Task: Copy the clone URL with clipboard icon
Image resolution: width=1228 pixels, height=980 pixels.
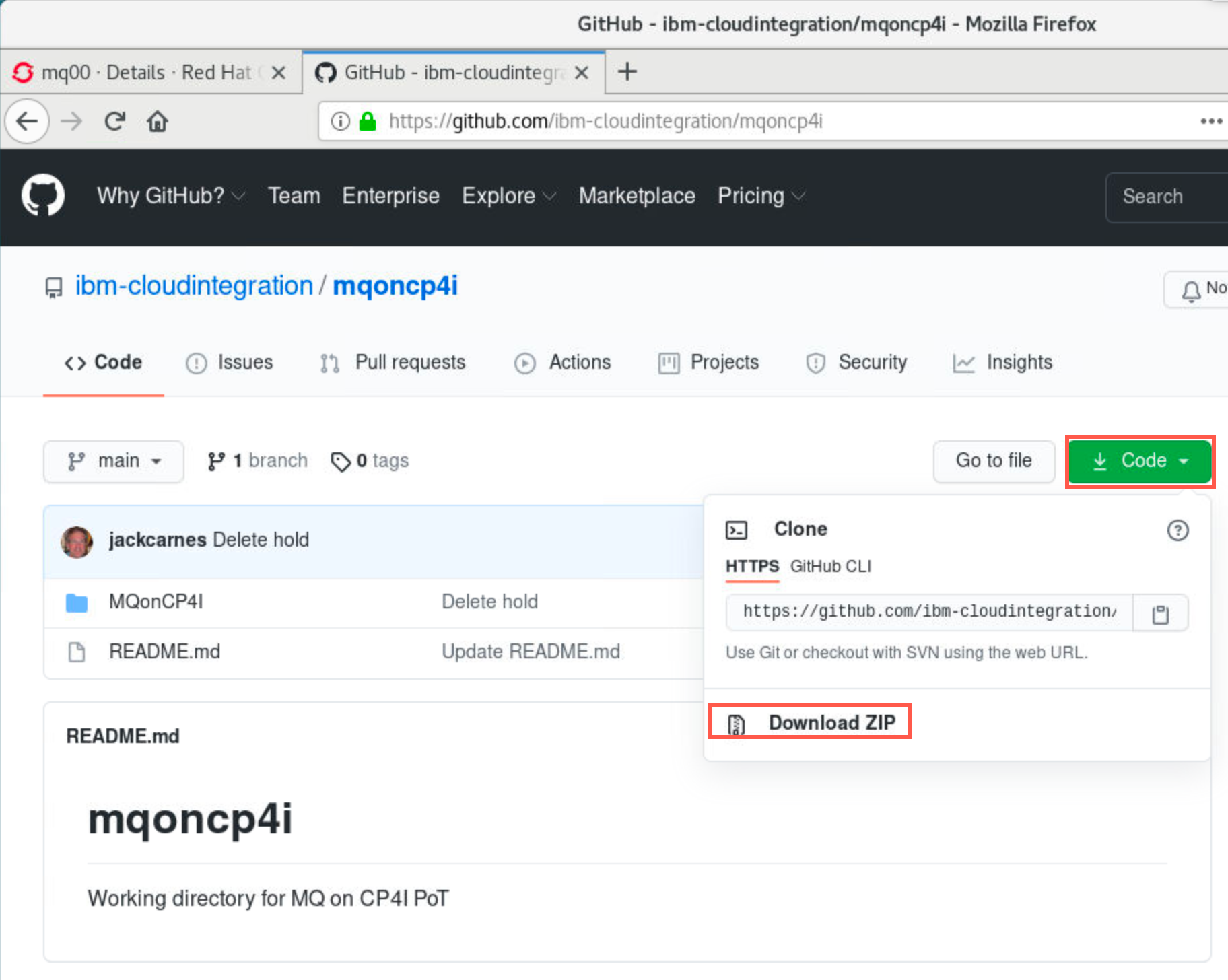Action: [1161, 613]
